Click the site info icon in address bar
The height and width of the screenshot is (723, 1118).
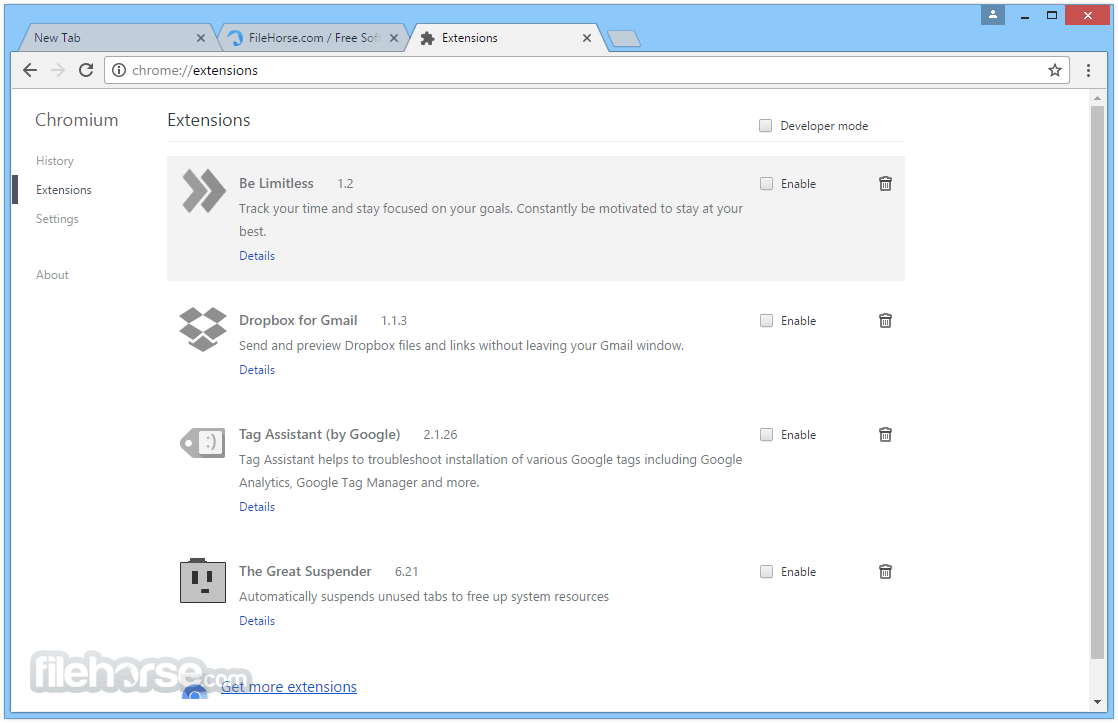119,70
